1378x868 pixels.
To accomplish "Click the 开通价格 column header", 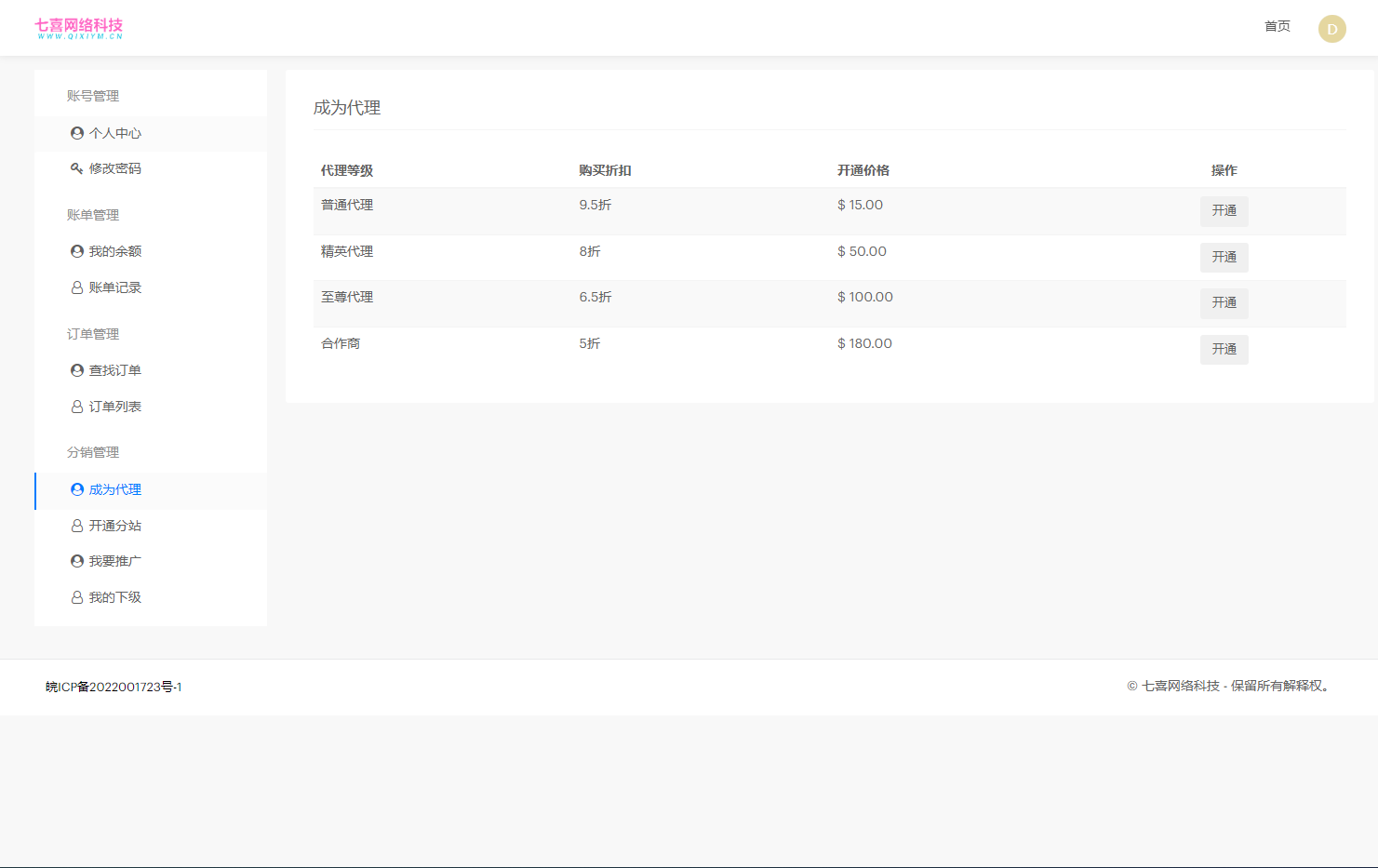I will click(863, 170).
